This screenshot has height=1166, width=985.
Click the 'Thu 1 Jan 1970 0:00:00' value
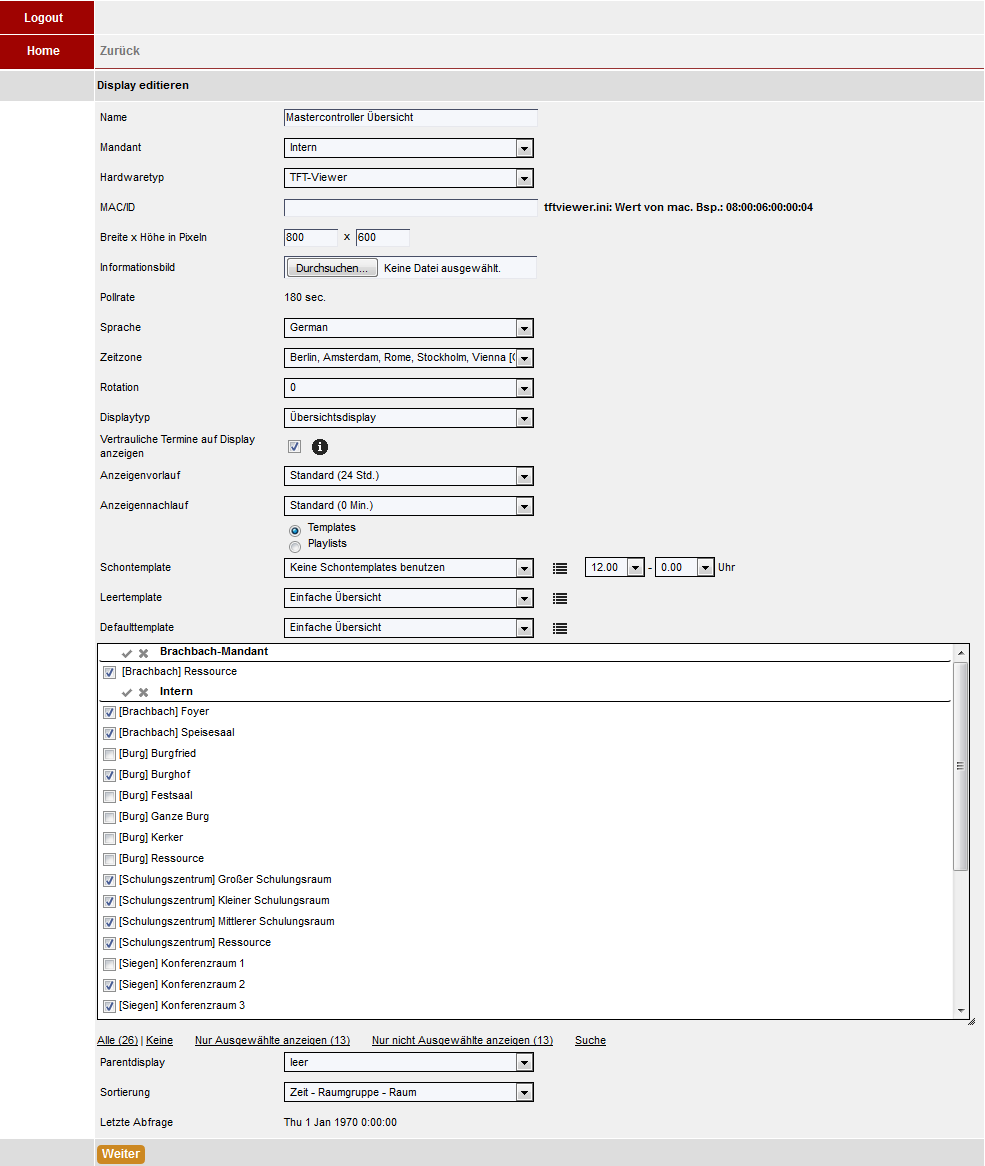pyautogui.click(x=340, y=1122)
